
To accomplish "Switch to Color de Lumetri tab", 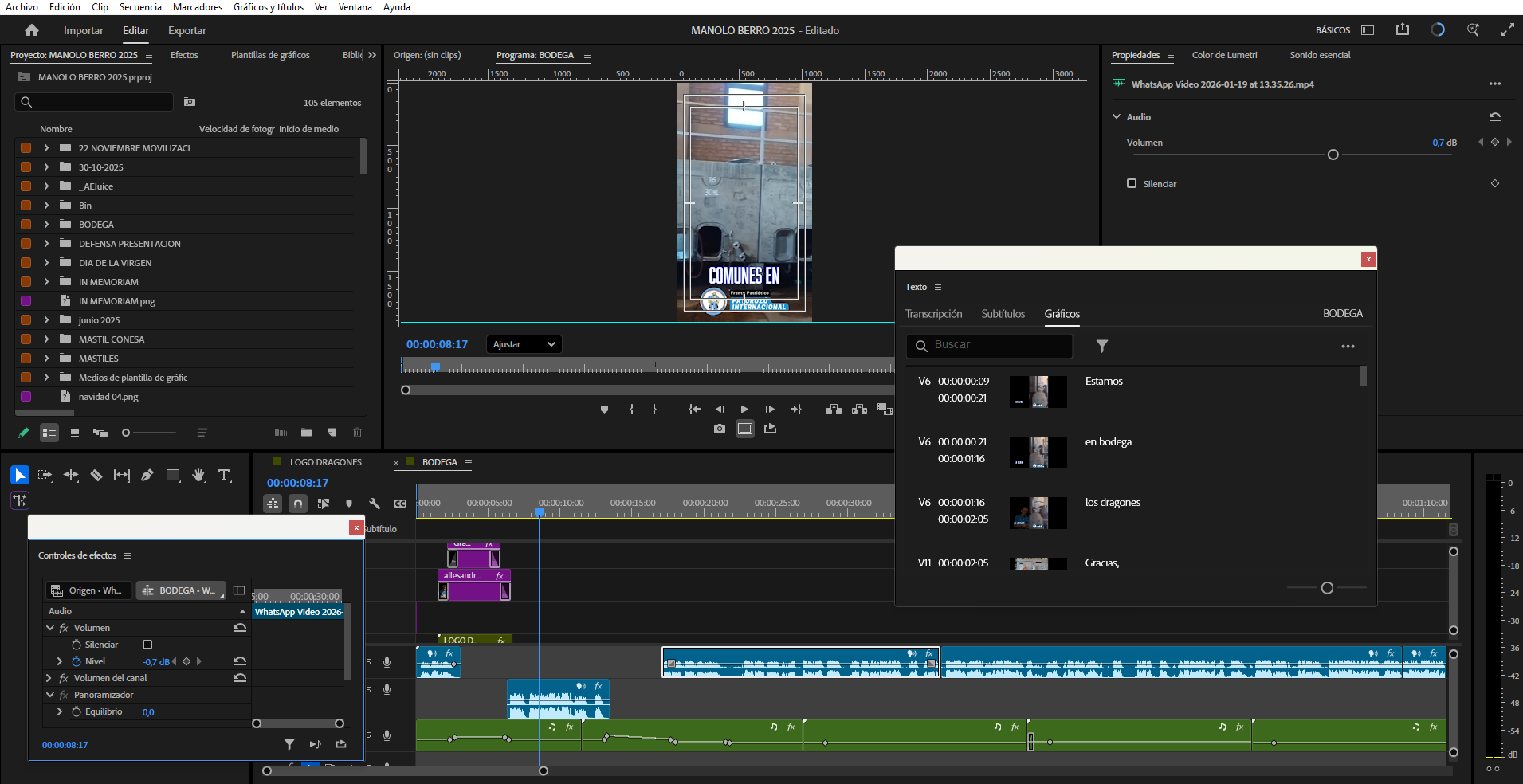I will click(1224, 55).
